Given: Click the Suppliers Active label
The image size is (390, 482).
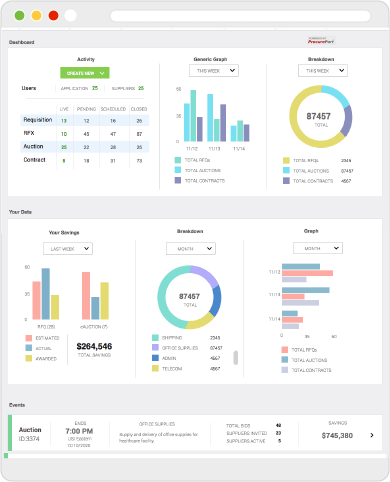Looking at the screenshot, I should coord(246,441).
